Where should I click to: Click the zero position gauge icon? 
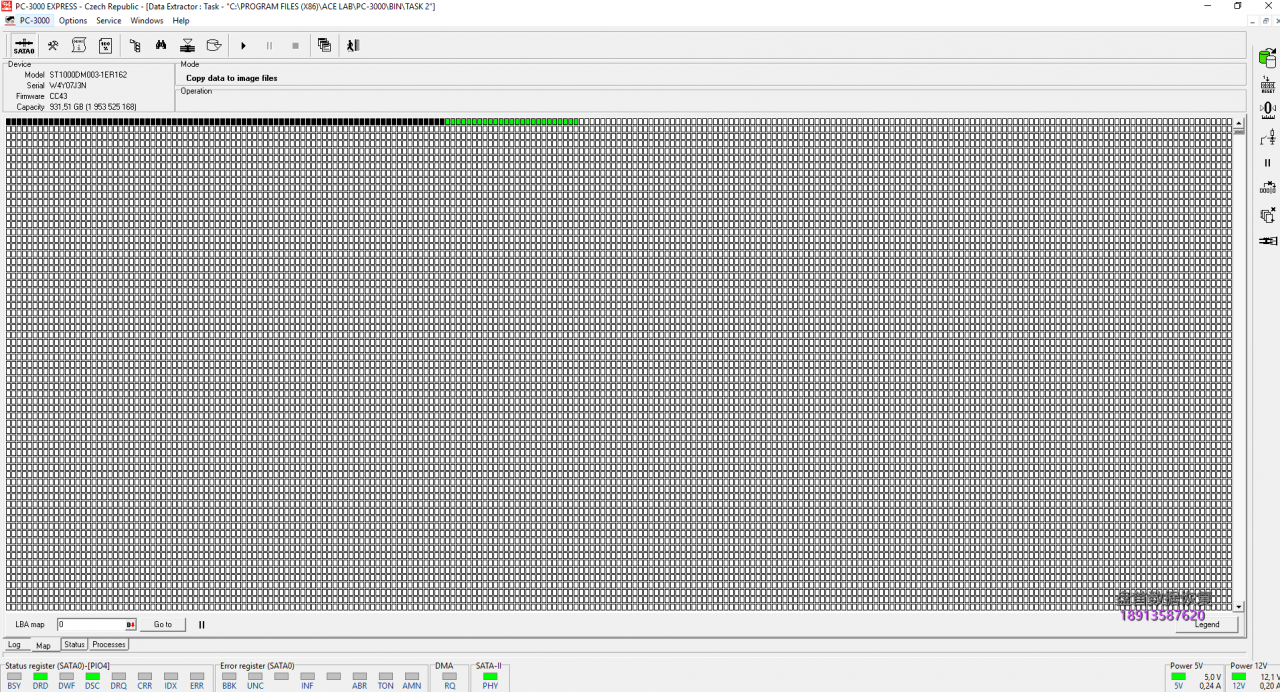tap(1267, 109)
